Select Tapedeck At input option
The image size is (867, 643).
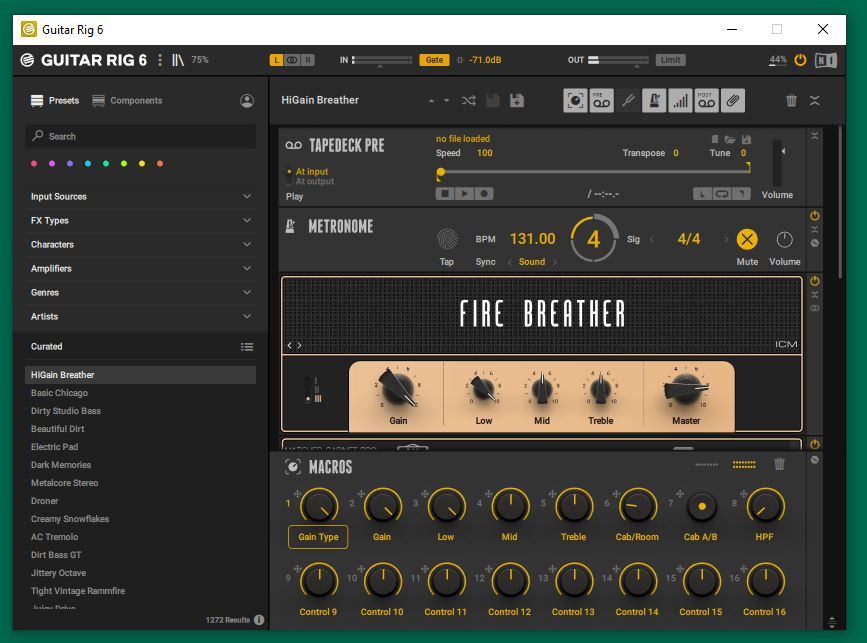tap(311, 171)
